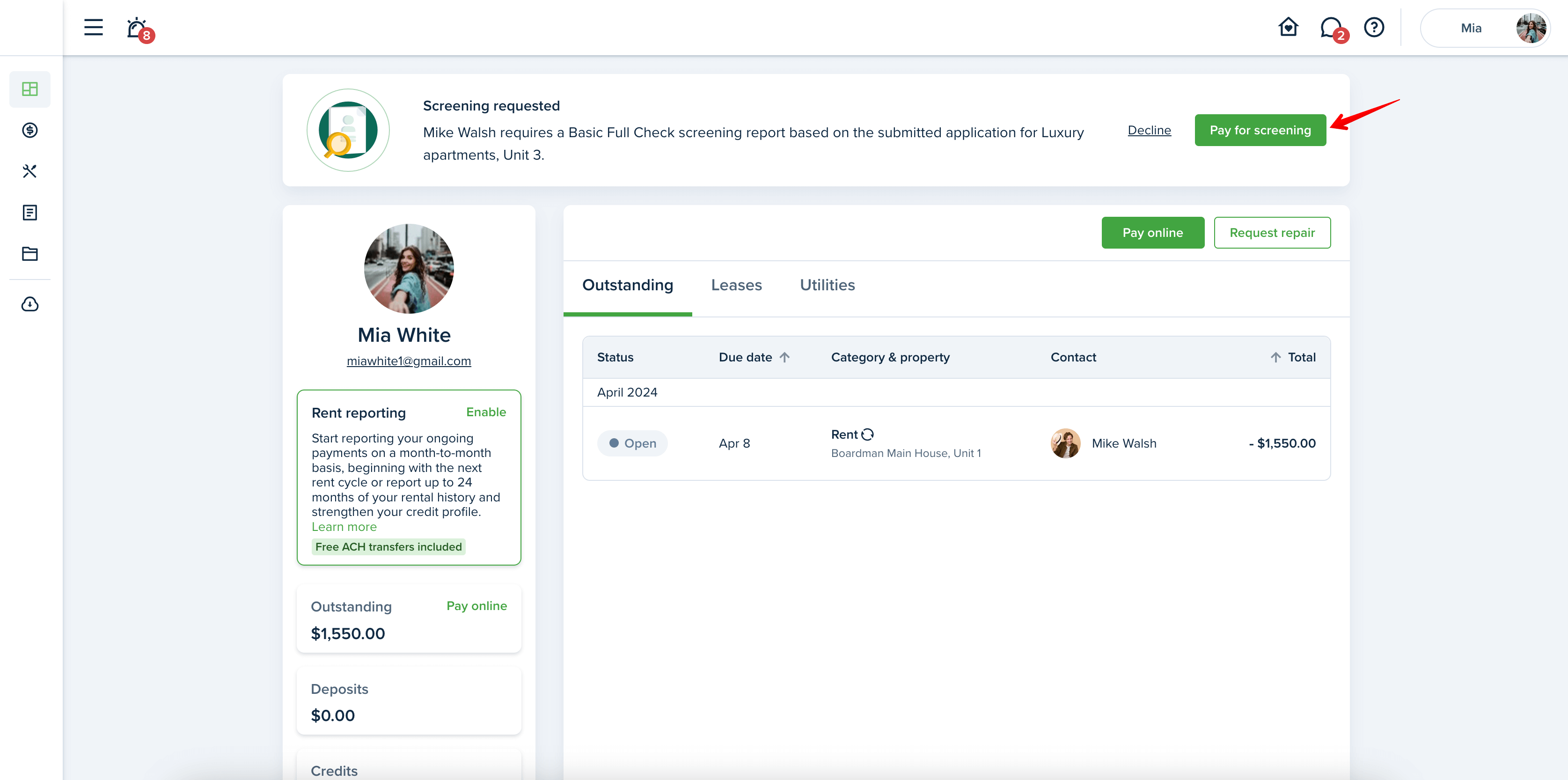Click the Outstanding $1,550.00 amount

pyautogui.click(x=348, y=633)
